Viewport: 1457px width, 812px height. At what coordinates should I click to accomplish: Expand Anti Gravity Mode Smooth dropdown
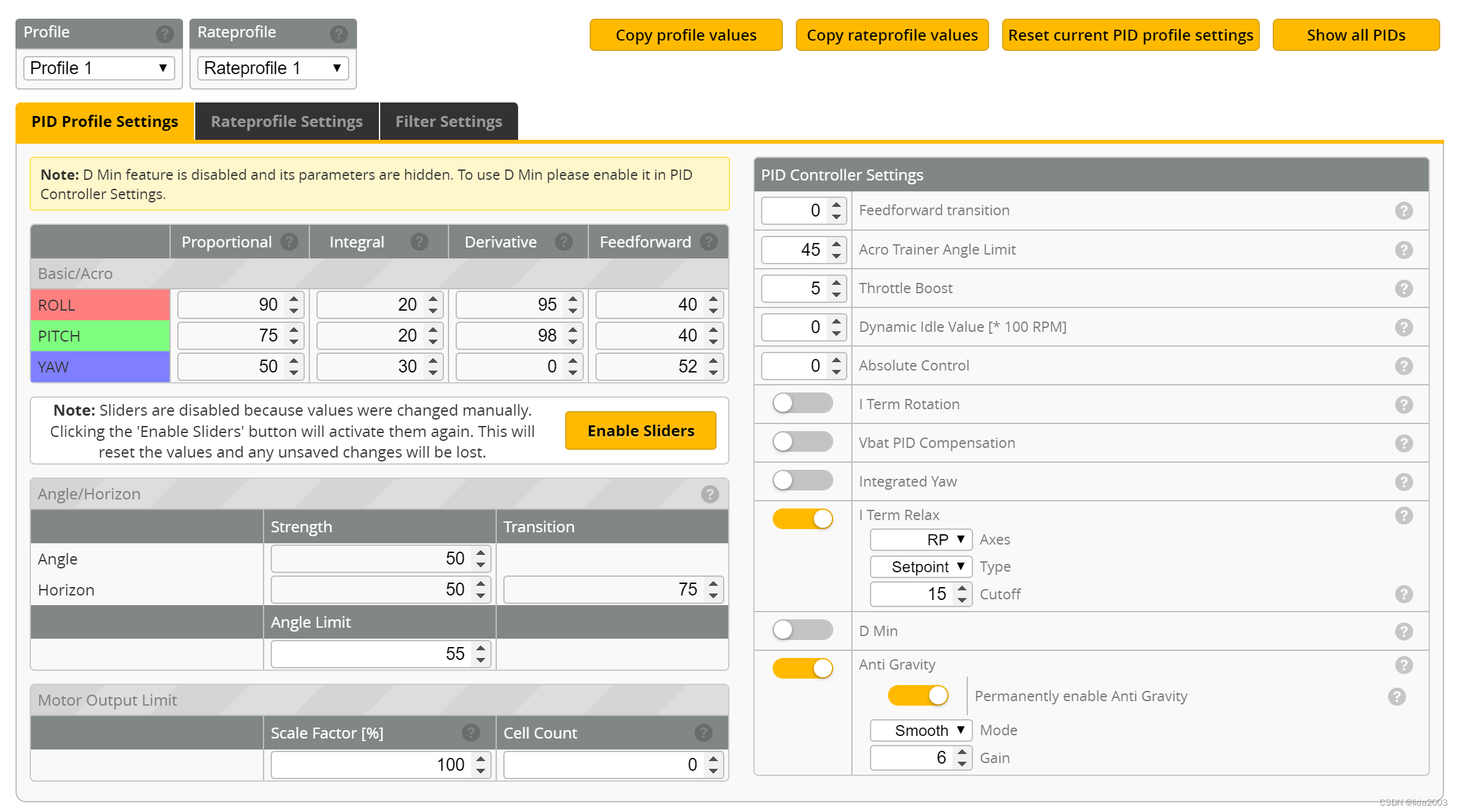920,730
